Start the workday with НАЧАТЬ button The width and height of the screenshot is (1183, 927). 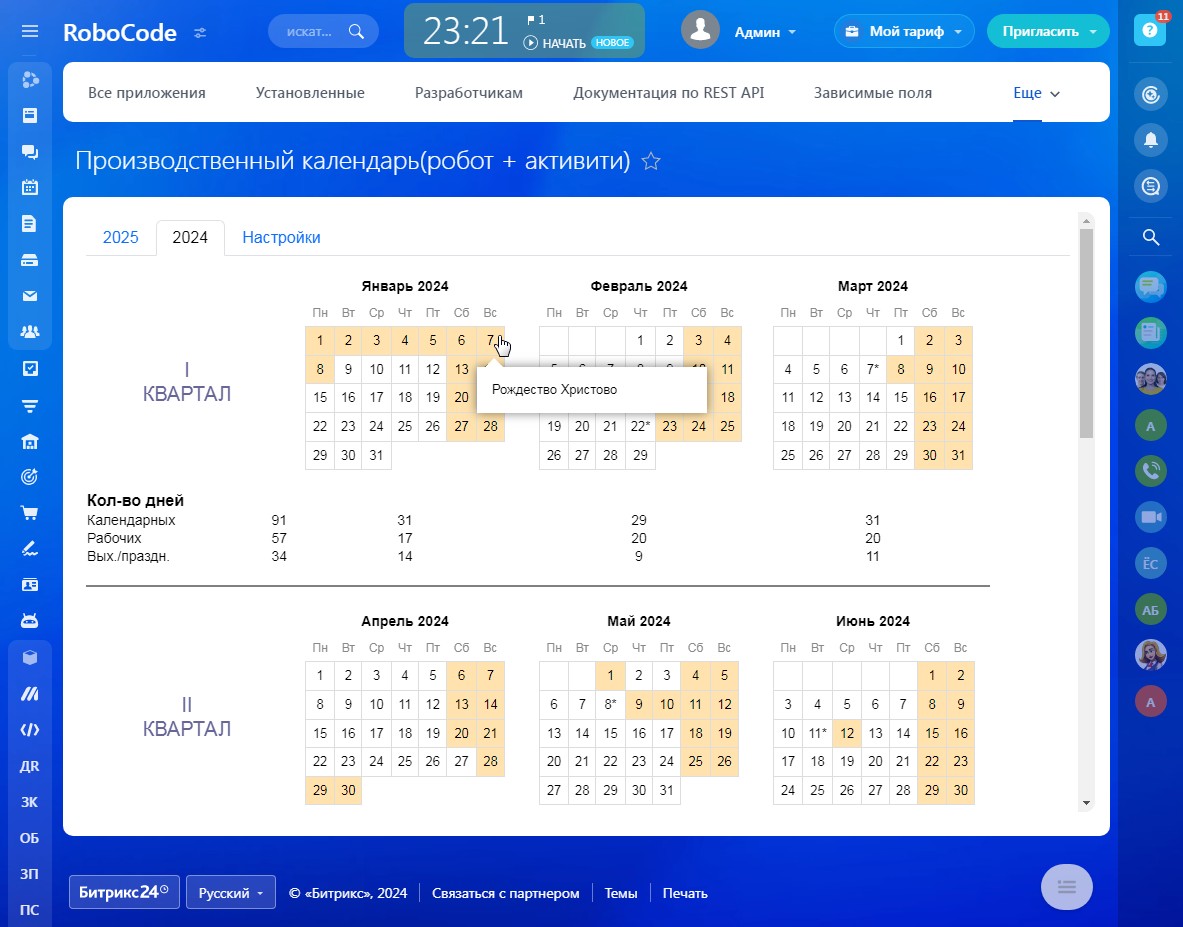pos(555,43)
